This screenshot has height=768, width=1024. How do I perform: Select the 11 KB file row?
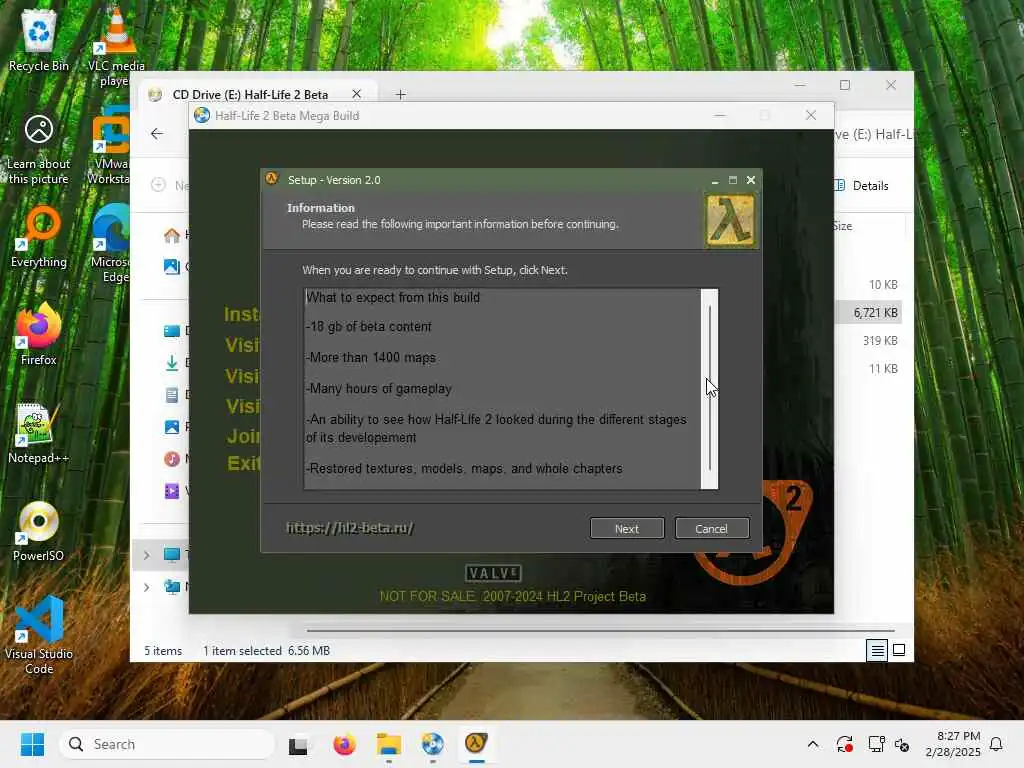click(x=869, y=369)
